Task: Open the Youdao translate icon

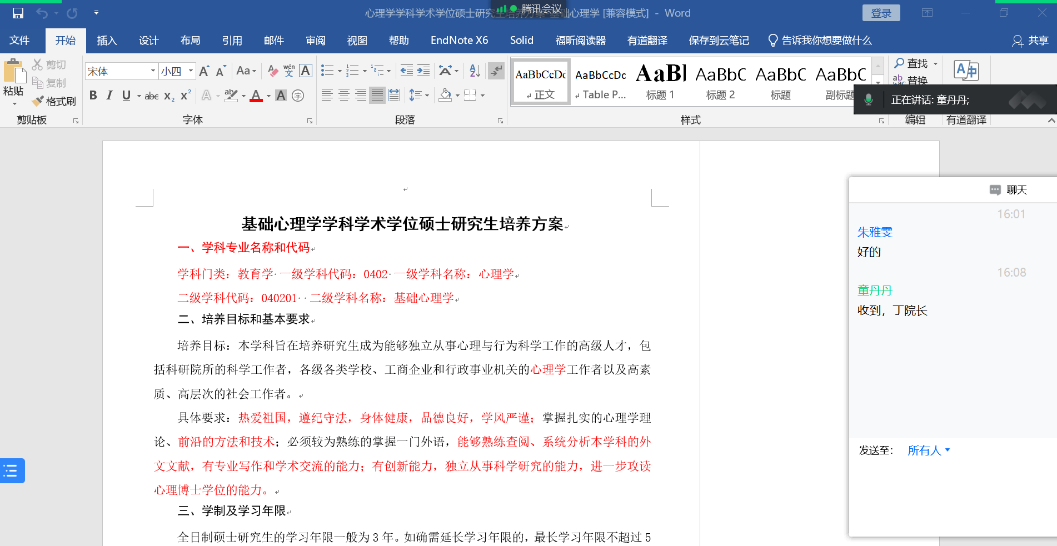Action: pos(966,71)
